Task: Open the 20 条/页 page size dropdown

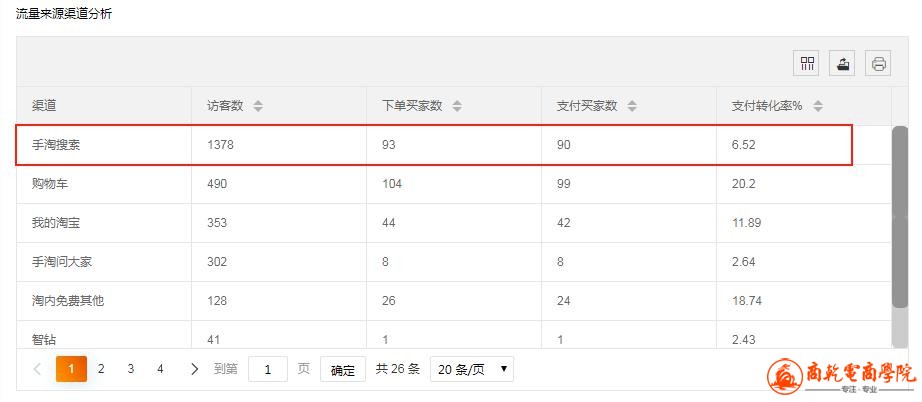Action: coord(472,369)
